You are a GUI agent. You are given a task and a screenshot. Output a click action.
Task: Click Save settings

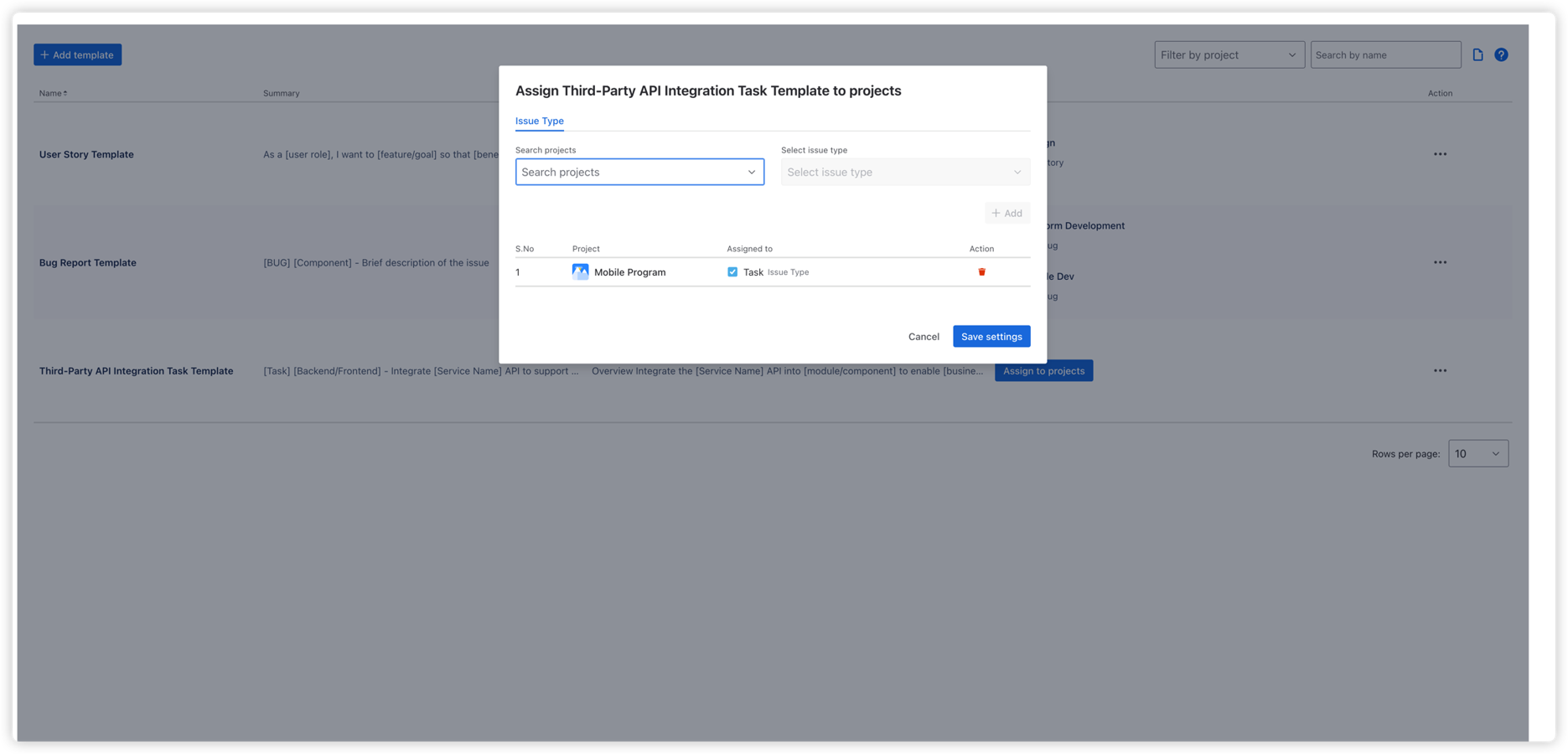point(991,336)
